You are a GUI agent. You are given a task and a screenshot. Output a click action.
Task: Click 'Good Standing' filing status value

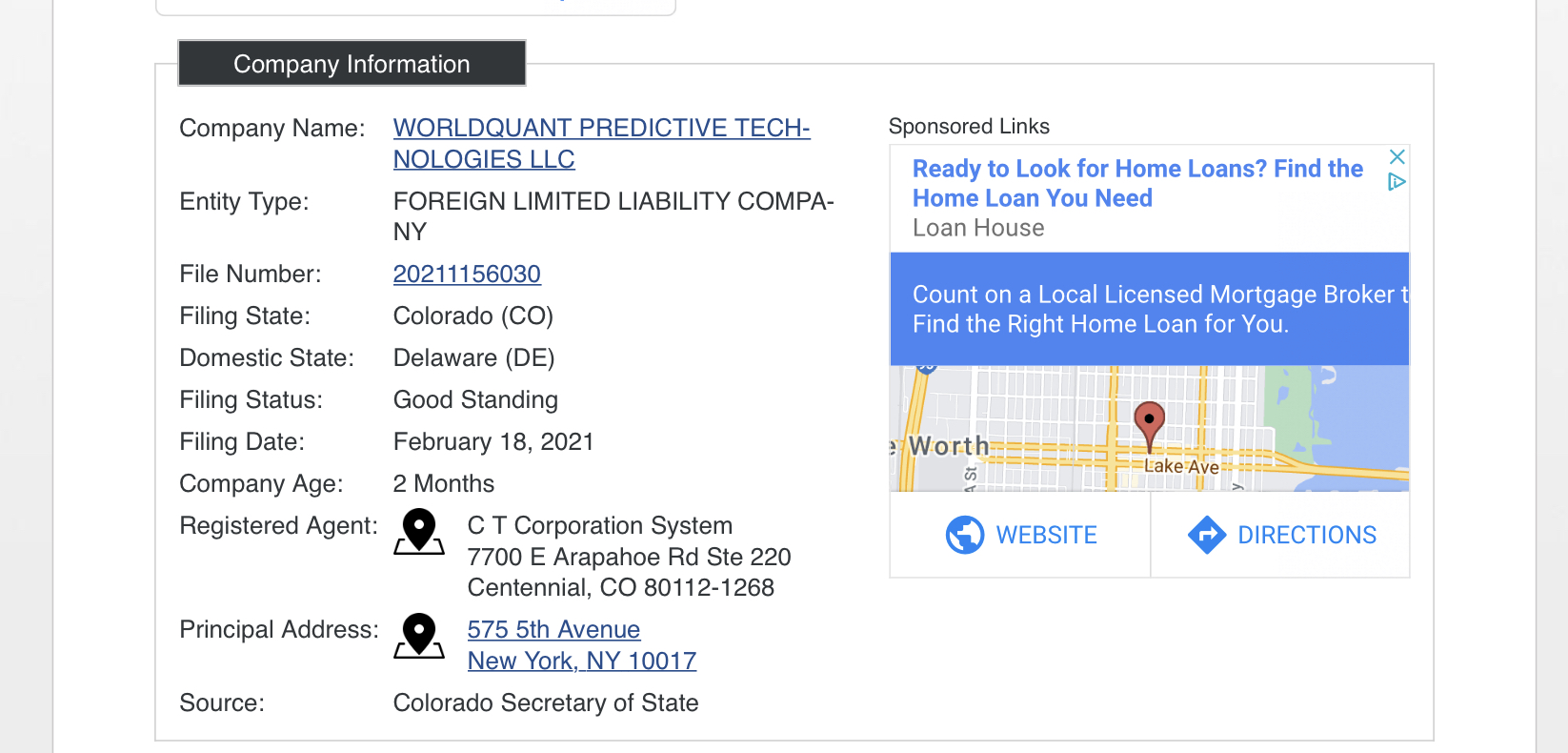(475, 399)
